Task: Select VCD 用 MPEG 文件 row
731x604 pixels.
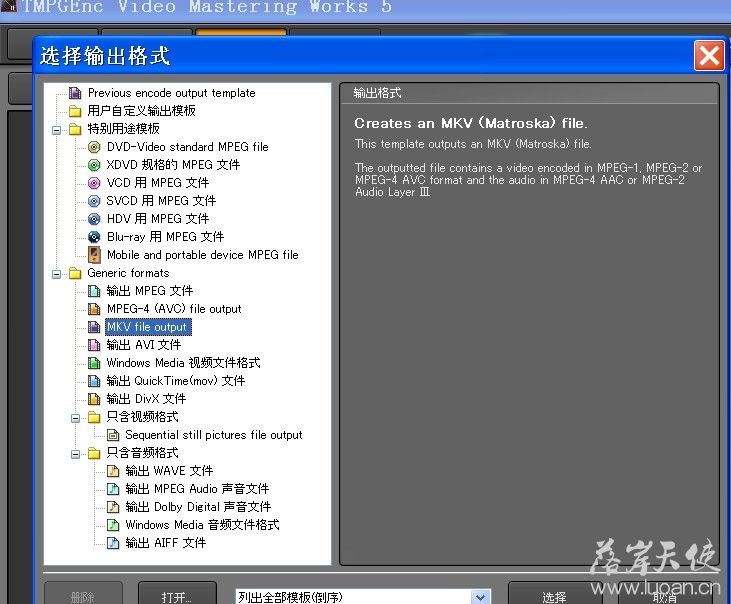Action: [x=158, y=183]
